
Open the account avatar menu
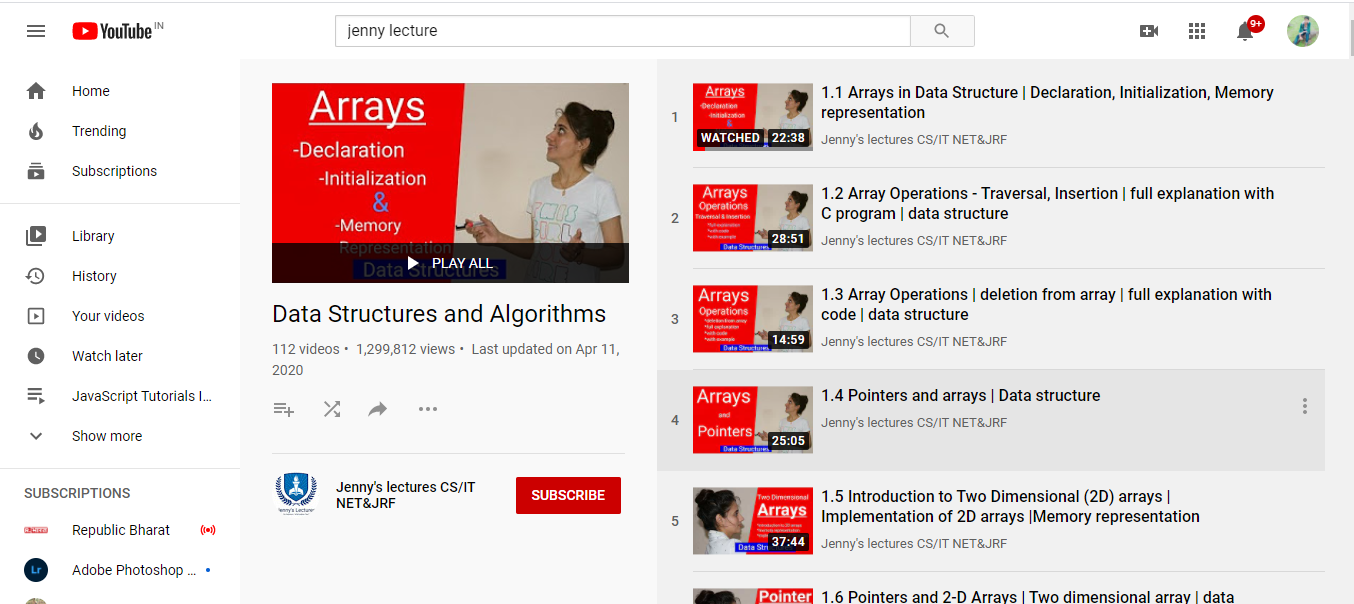pos(1302,31)
